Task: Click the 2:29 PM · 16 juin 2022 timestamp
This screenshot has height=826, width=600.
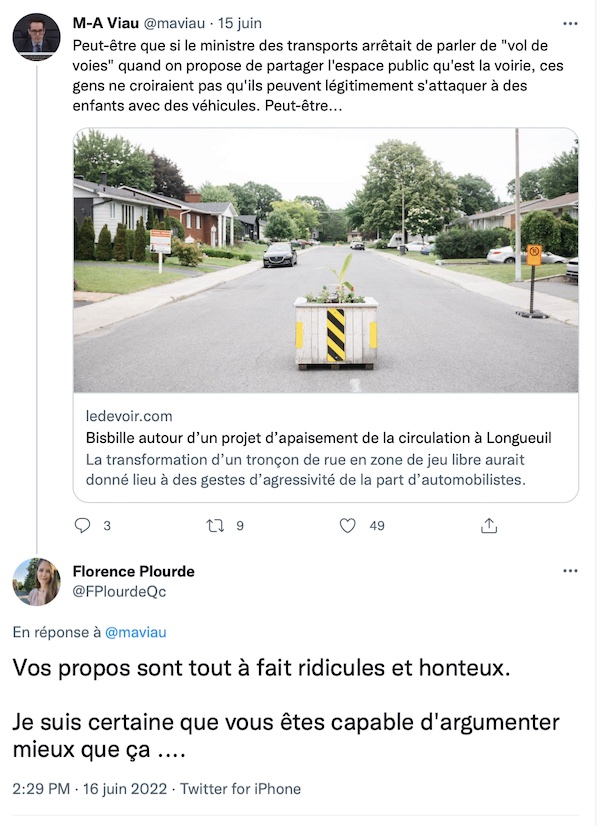Action: pyautogui.click(x=90, y=789)
